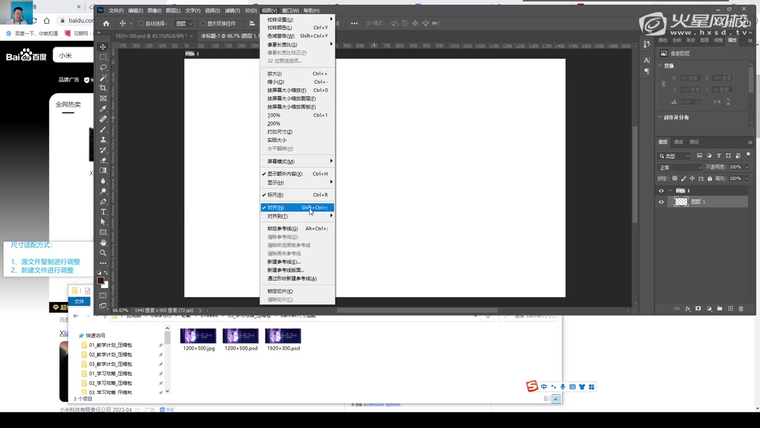Hide layer 图层 1 using eye icon
Screen dimensions: 760x428
pos(661,202)
